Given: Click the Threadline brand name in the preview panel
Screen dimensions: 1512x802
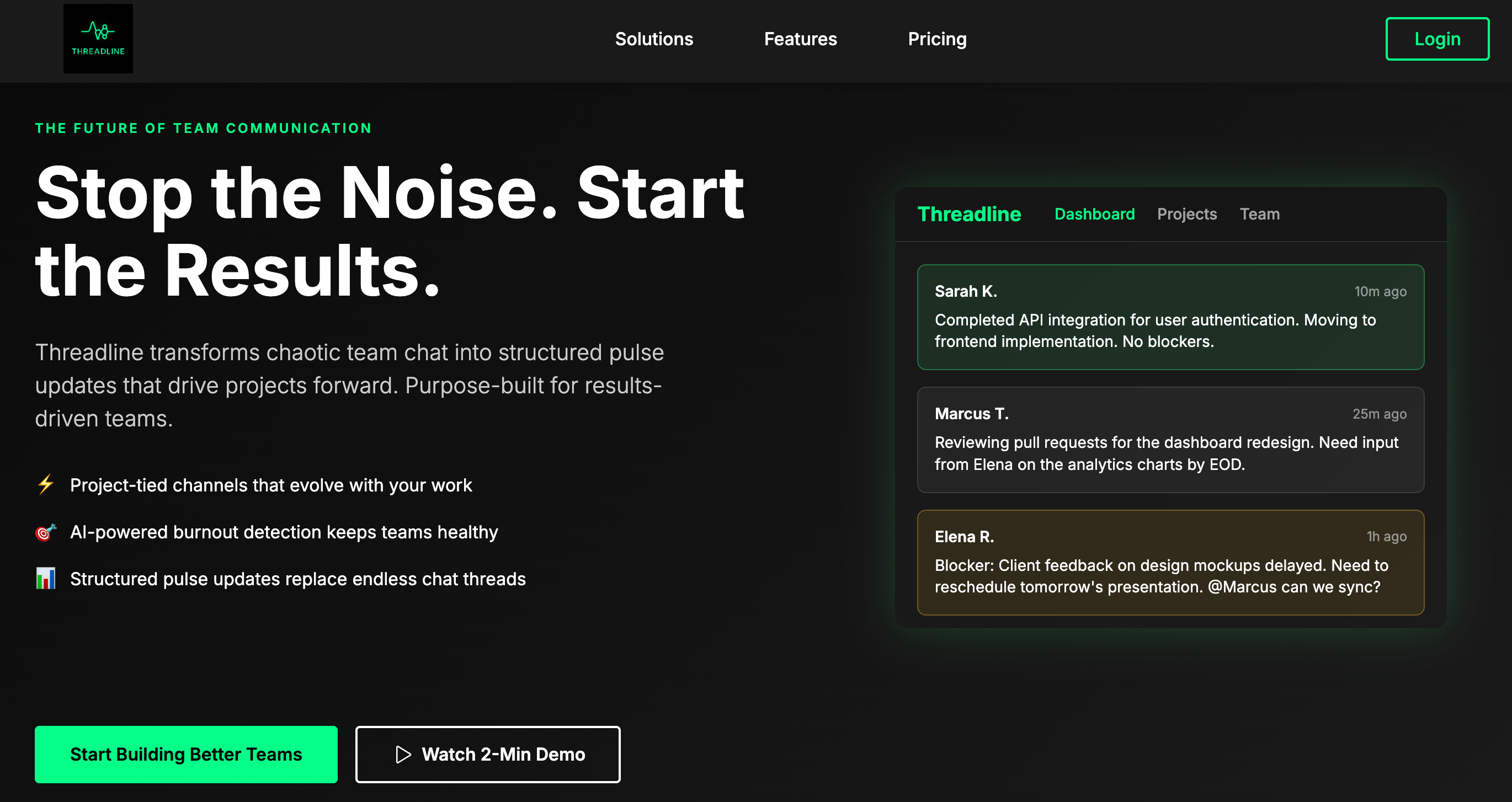Looking at the screenshot, I should pos(968,214).
